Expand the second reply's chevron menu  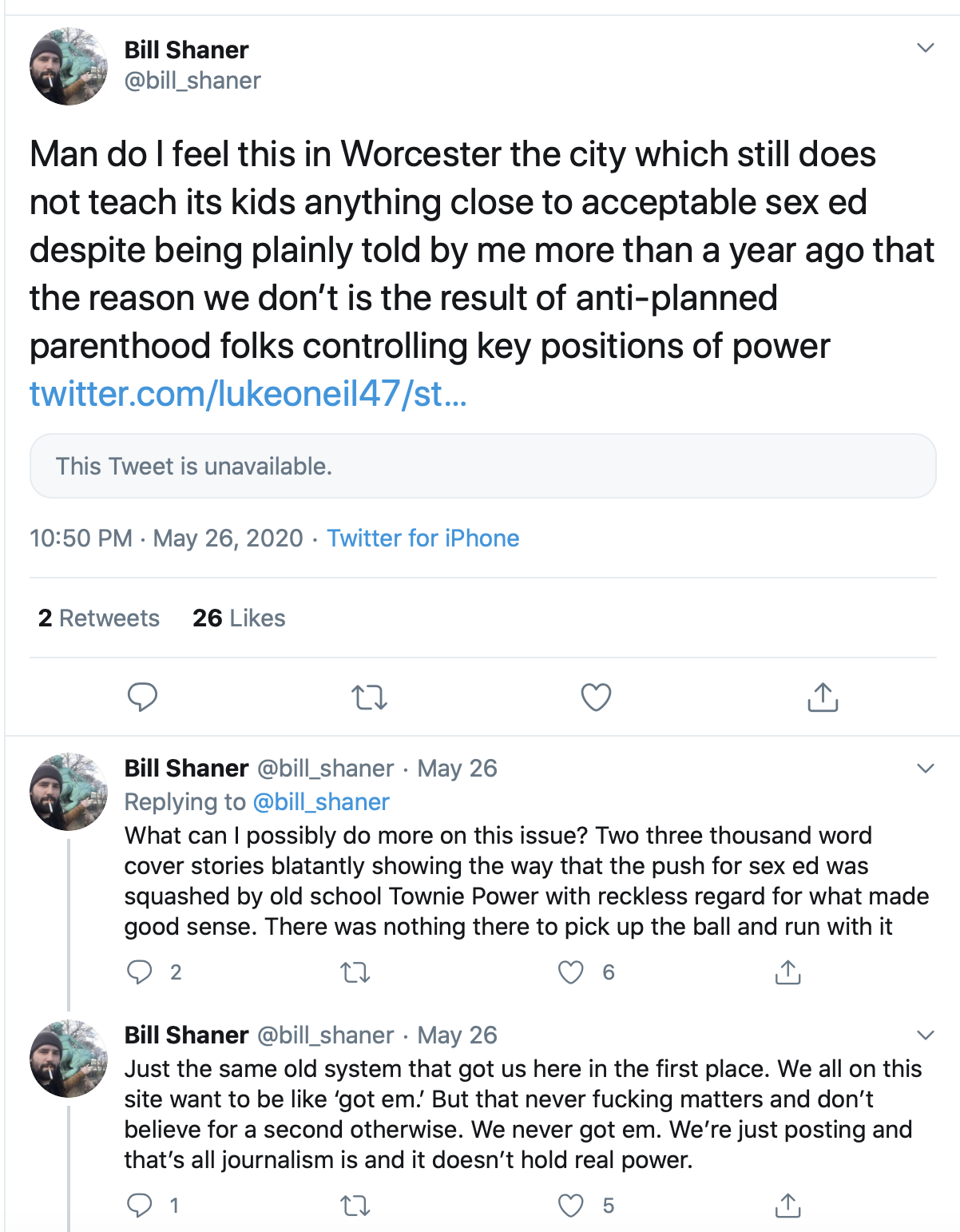pos(926,1035)
